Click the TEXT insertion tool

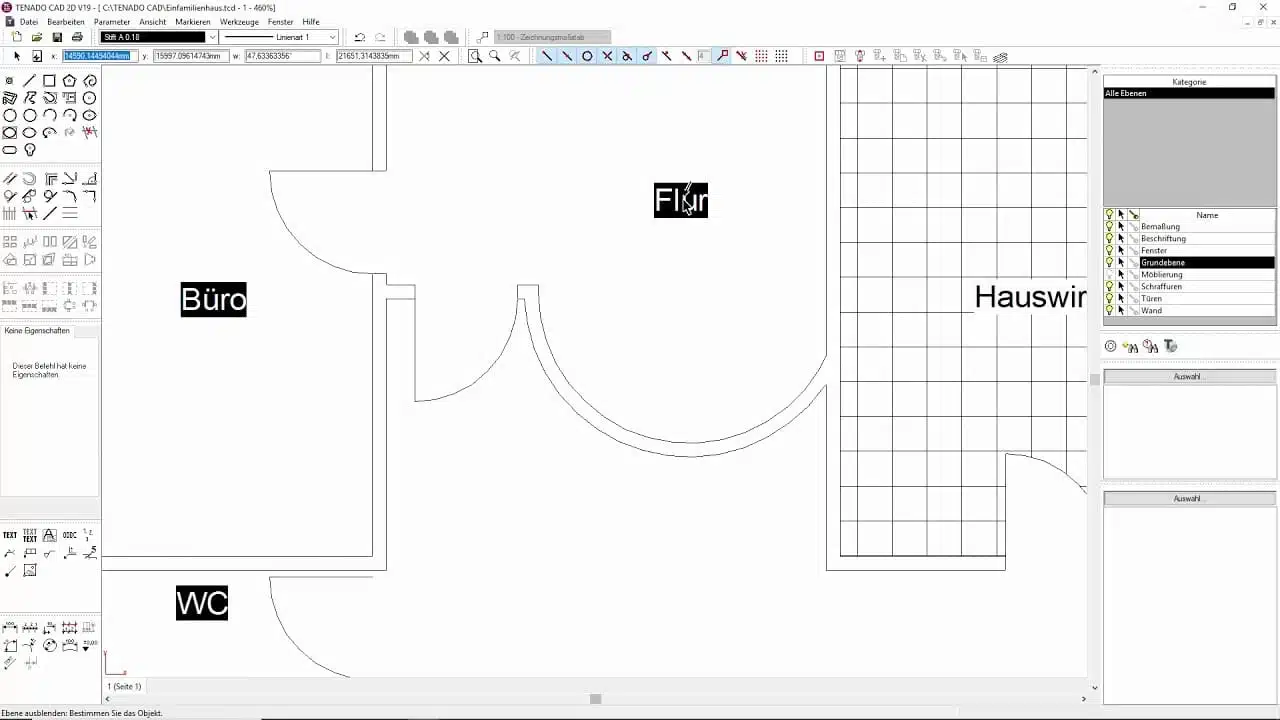click(x=9, y=535)
